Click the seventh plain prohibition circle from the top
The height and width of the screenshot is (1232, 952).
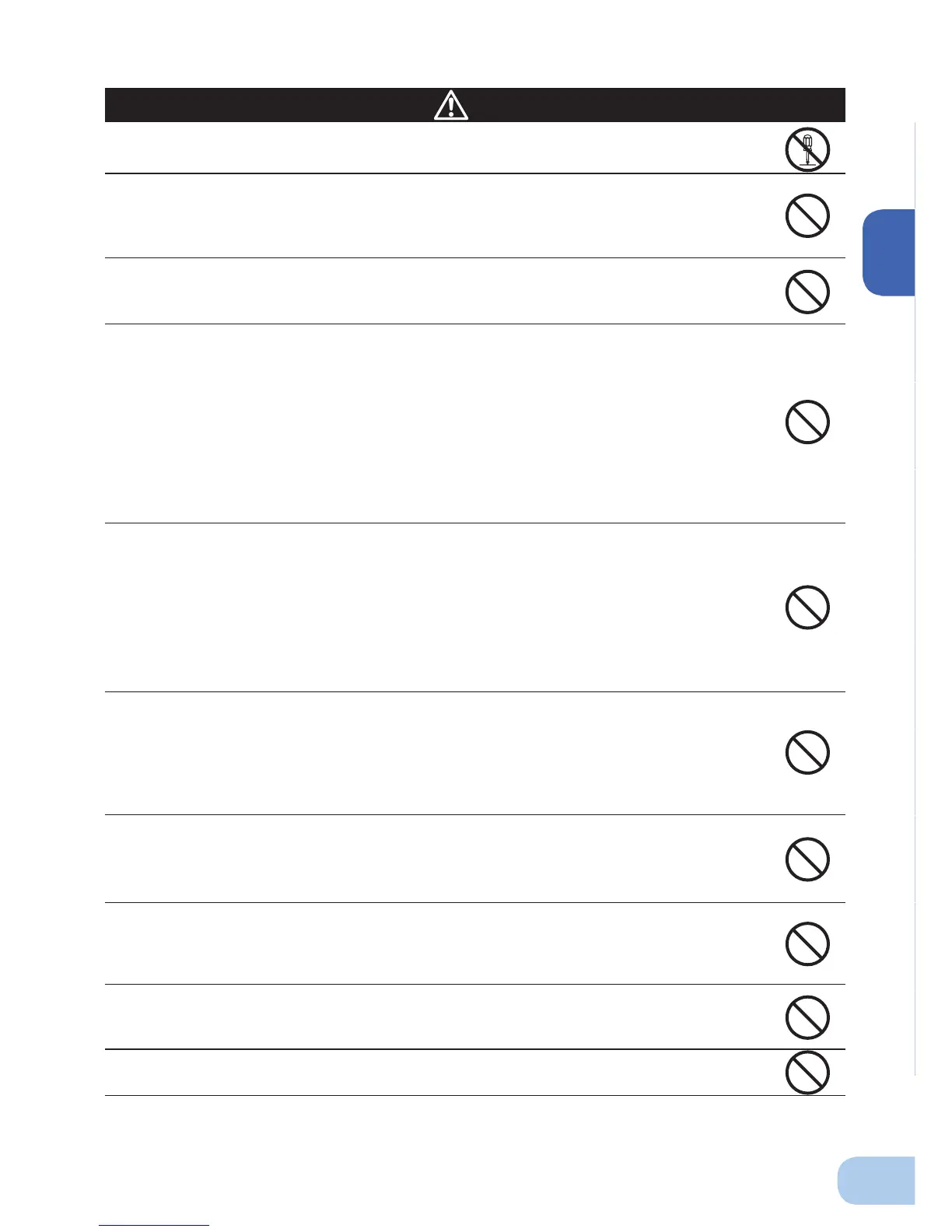(807, 943)
